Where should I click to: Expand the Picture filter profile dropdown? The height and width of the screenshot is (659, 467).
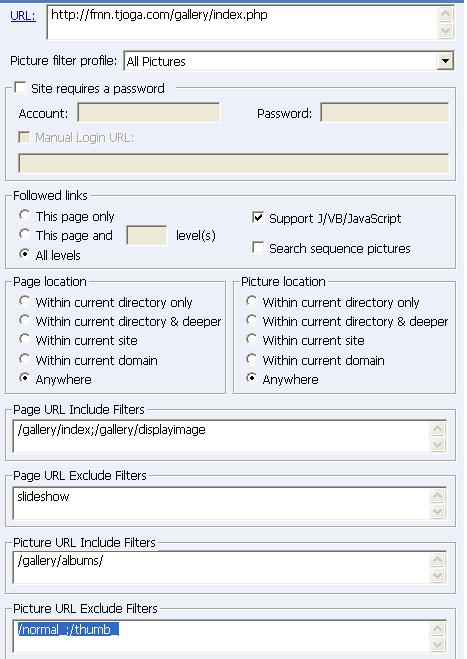pos(445,61)
